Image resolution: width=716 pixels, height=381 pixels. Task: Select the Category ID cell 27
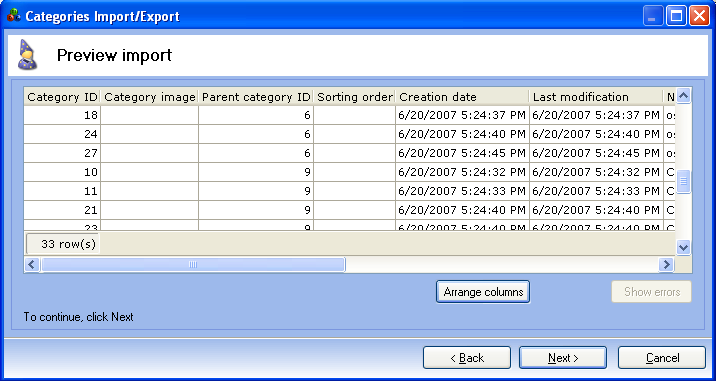[63, 153]
